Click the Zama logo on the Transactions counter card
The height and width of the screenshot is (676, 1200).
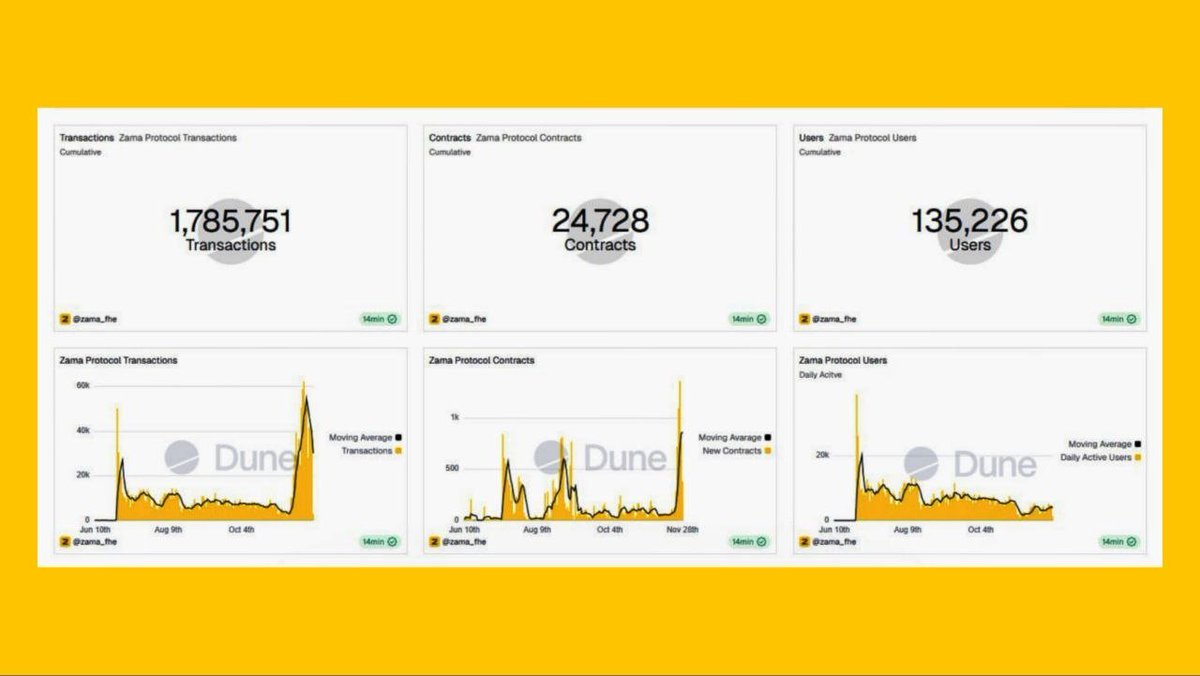64,319
